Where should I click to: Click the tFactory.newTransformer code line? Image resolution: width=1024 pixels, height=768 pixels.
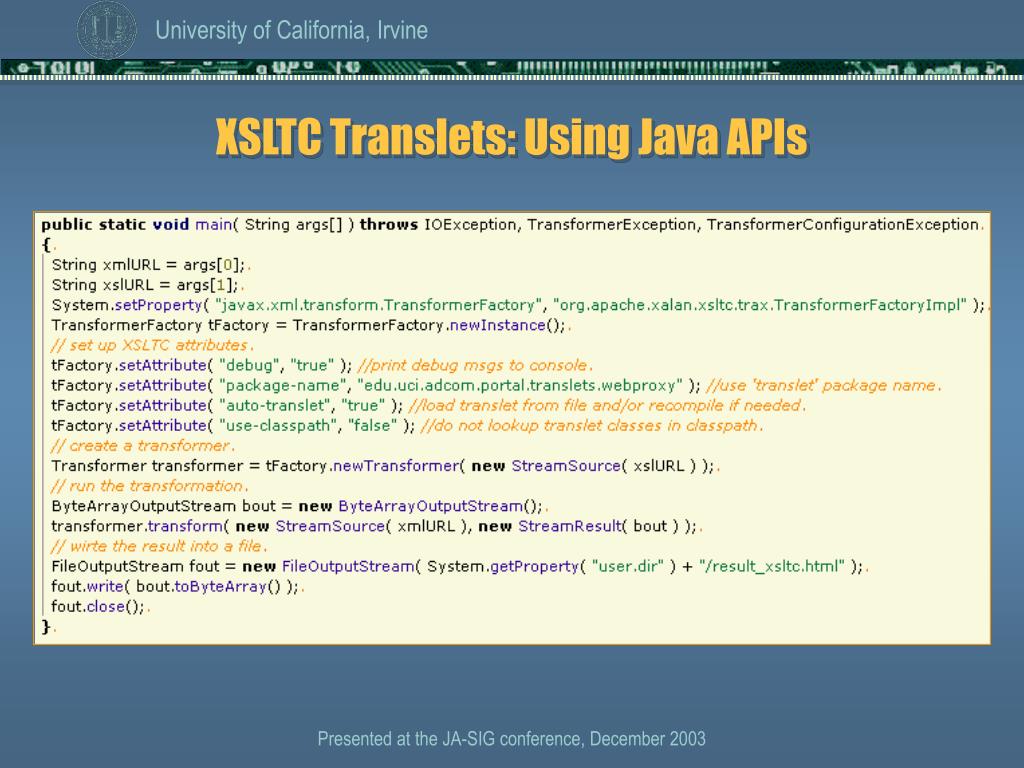tap(383, 466)
